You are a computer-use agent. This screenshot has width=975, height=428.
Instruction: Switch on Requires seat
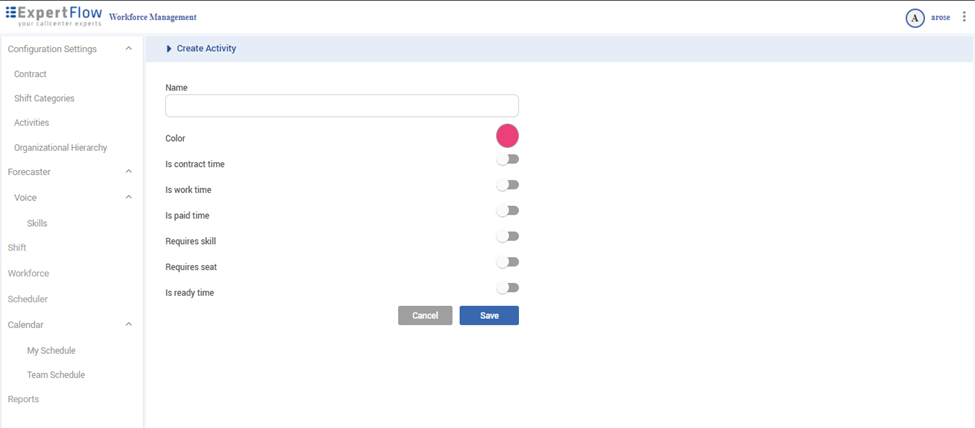click(508, 262)
